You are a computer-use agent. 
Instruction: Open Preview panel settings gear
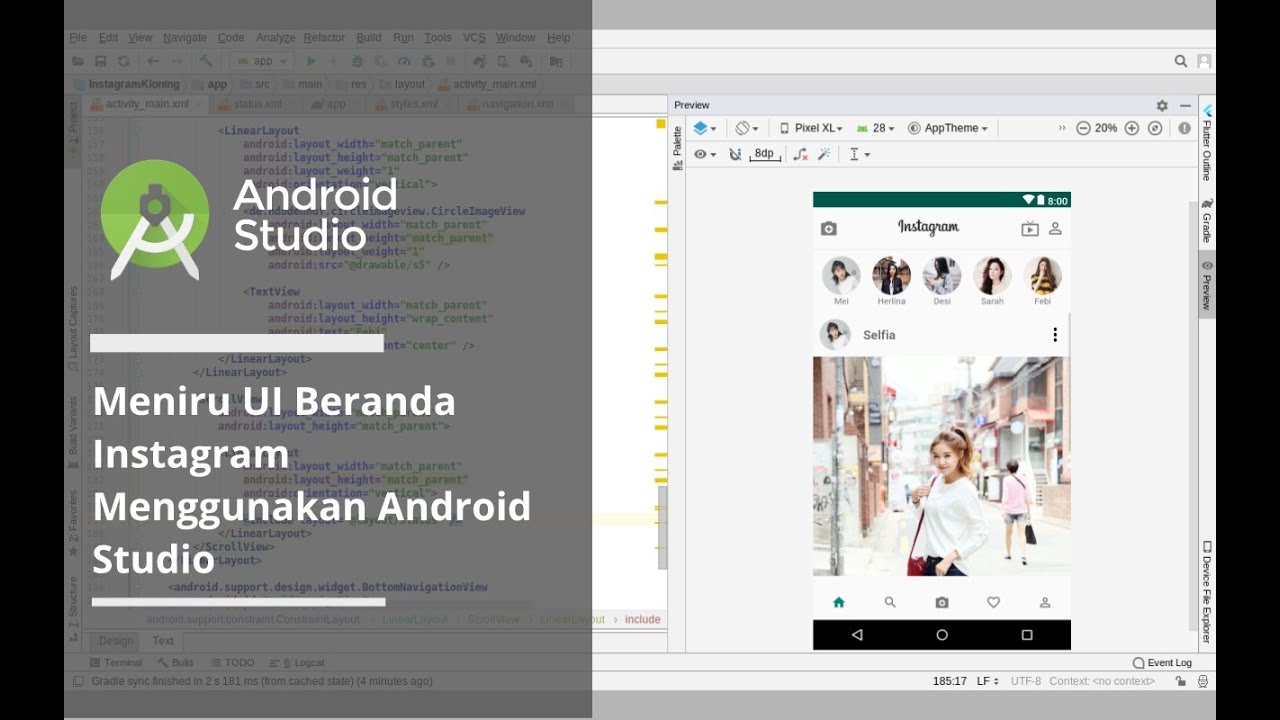1162,105
